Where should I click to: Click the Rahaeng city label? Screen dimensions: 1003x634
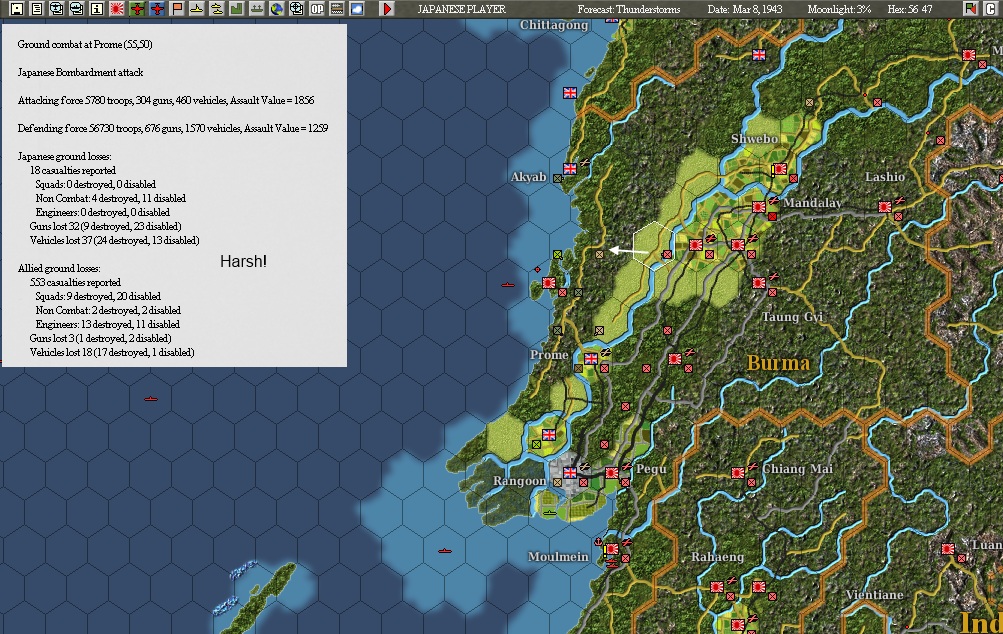[x=718, y=557]
